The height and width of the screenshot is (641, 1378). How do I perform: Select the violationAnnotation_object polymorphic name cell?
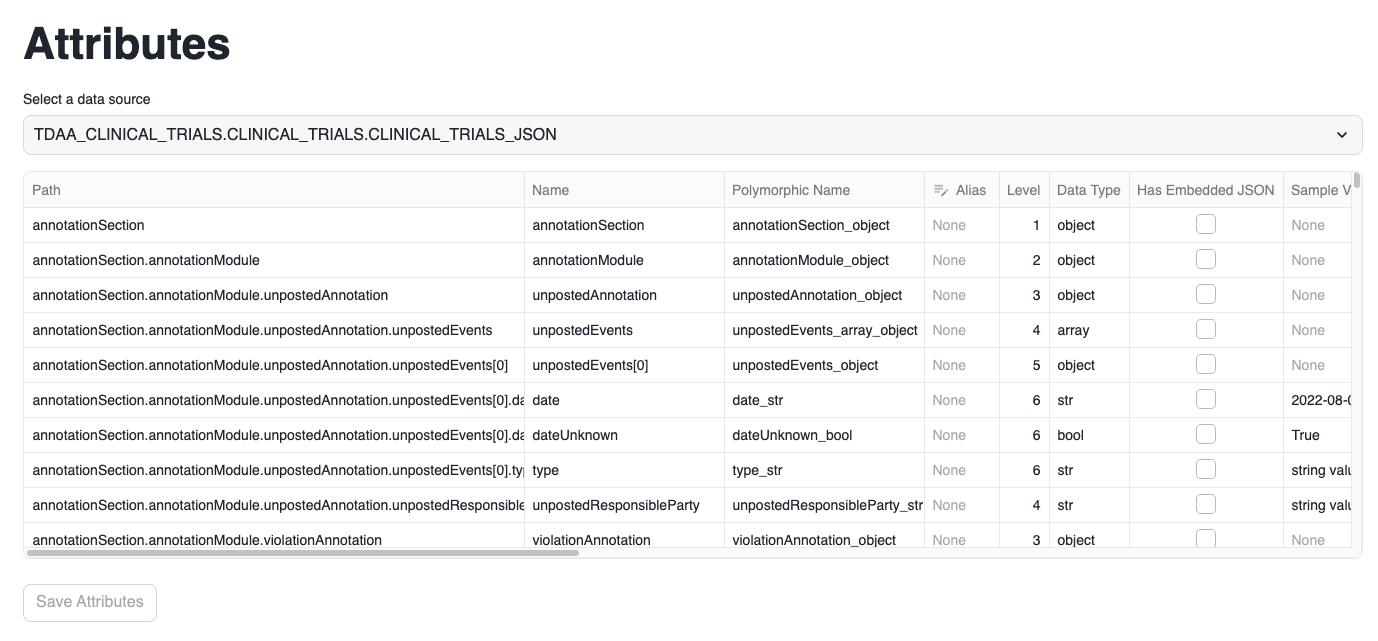coord(813,540)
